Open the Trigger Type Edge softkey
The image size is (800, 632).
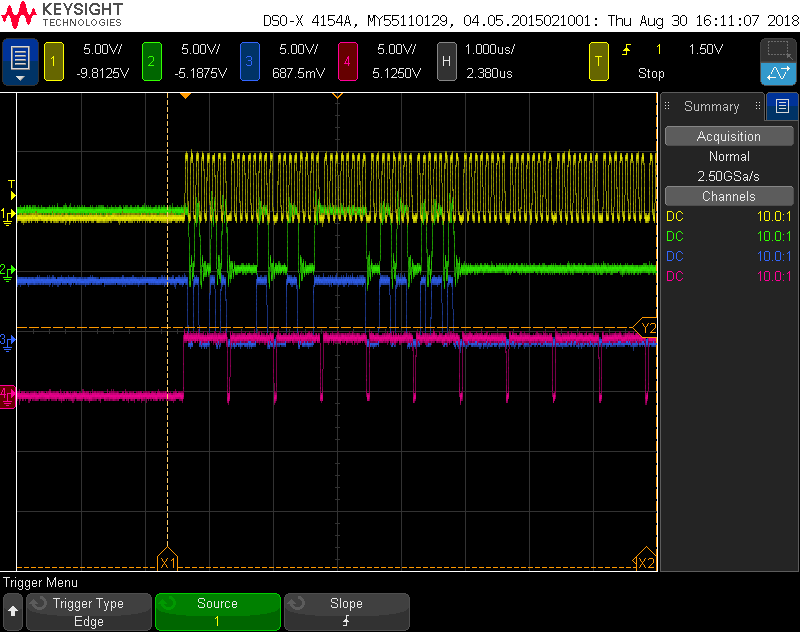[x=89, y=612]
